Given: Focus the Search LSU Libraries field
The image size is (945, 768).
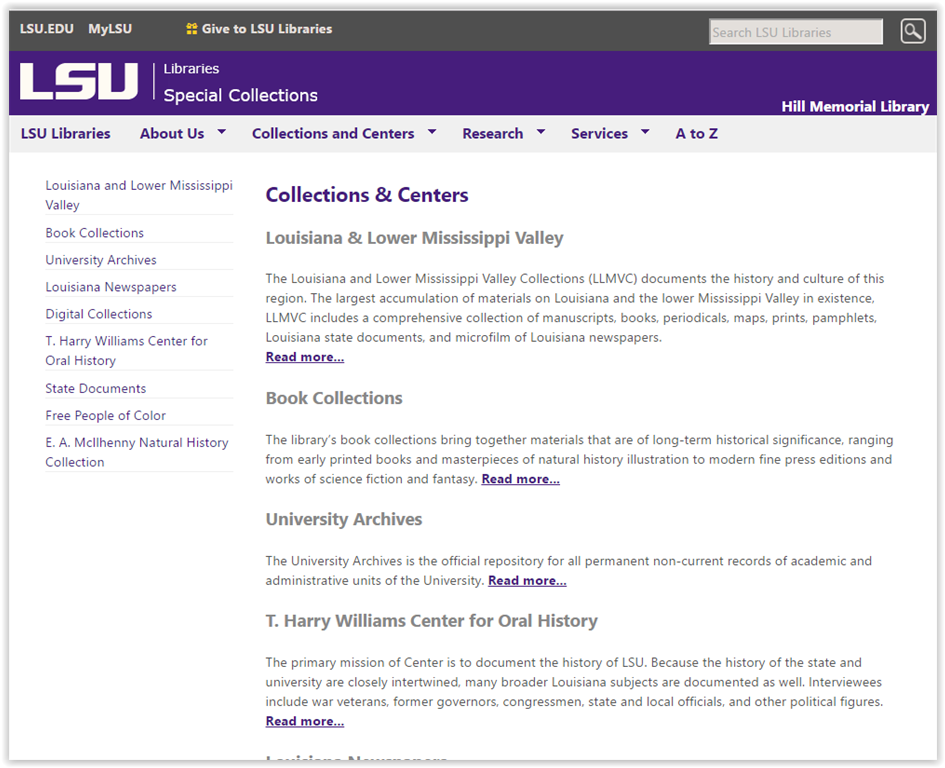Looking at the screenshot, I should pos(796,32).
